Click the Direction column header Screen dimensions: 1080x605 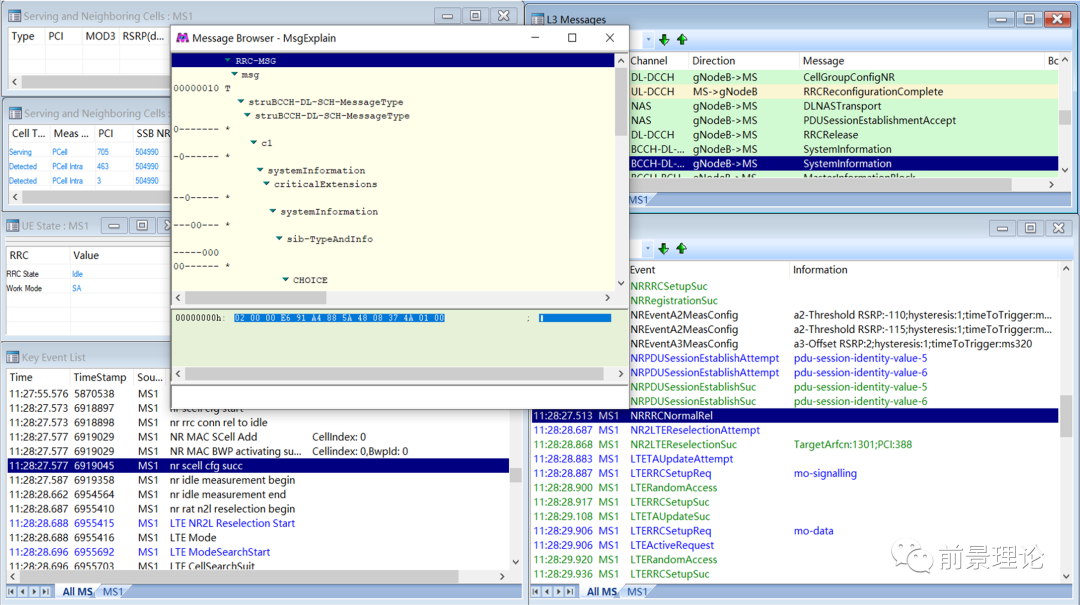pos(713,61)
